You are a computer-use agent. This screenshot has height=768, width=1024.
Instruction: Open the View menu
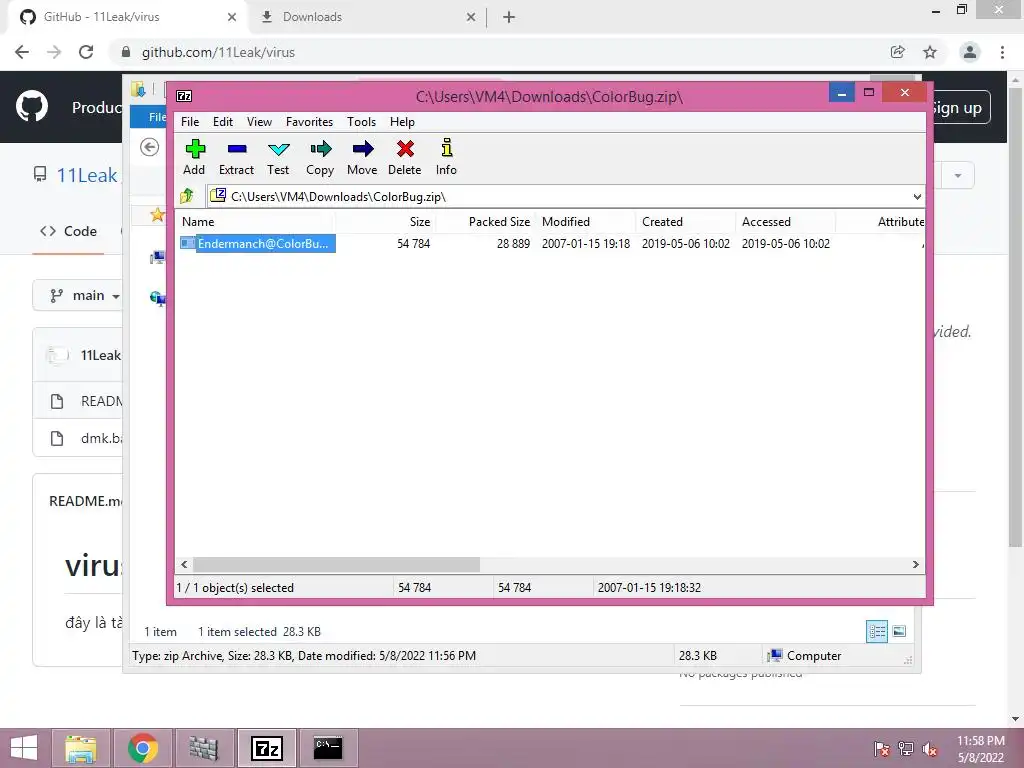pos(259,122)
